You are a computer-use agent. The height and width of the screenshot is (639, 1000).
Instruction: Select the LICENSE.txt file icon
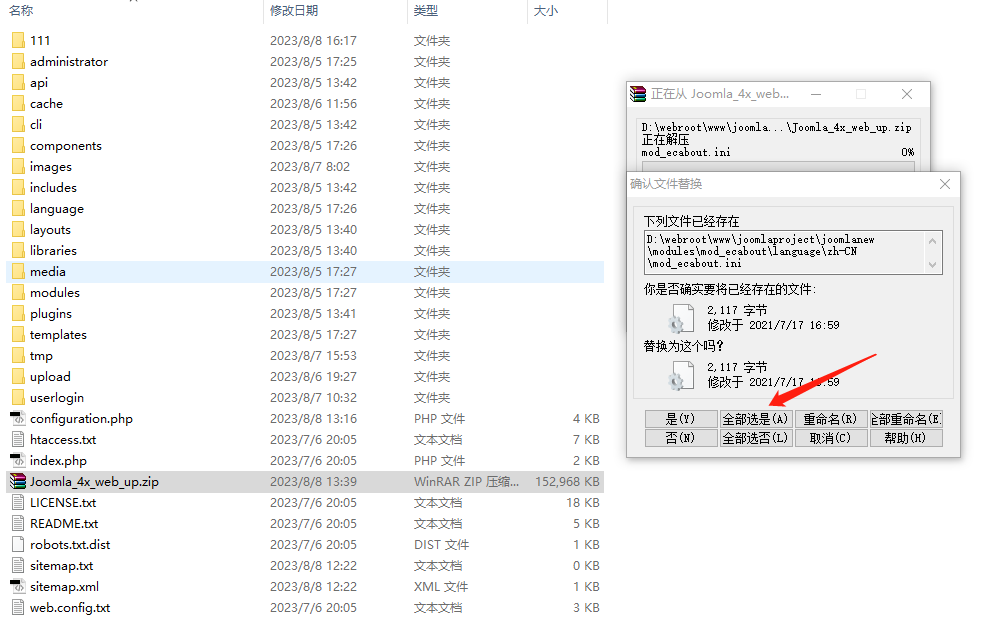click(17, 503)
